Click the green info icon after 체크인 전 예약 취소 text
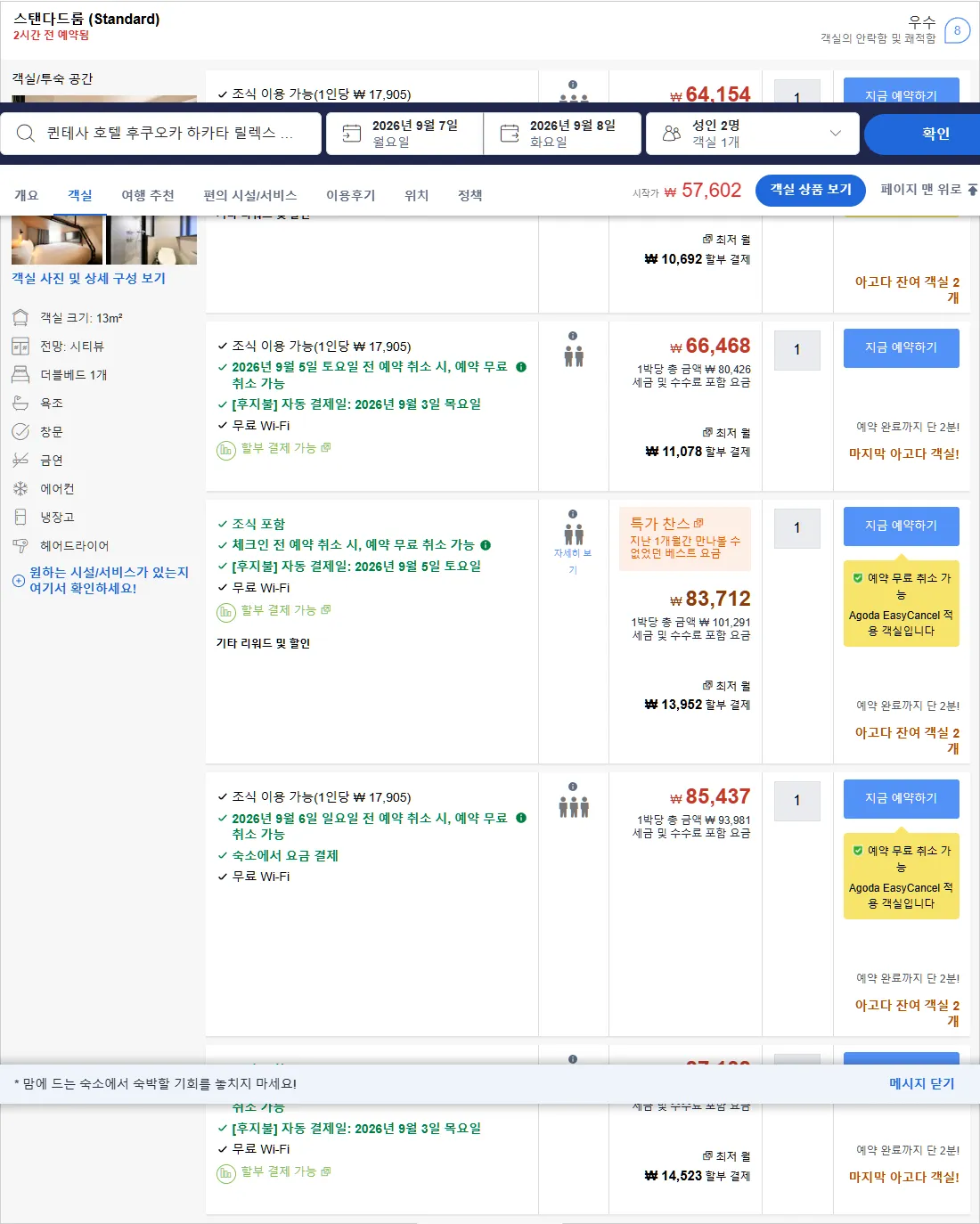 tap(486, 545)
